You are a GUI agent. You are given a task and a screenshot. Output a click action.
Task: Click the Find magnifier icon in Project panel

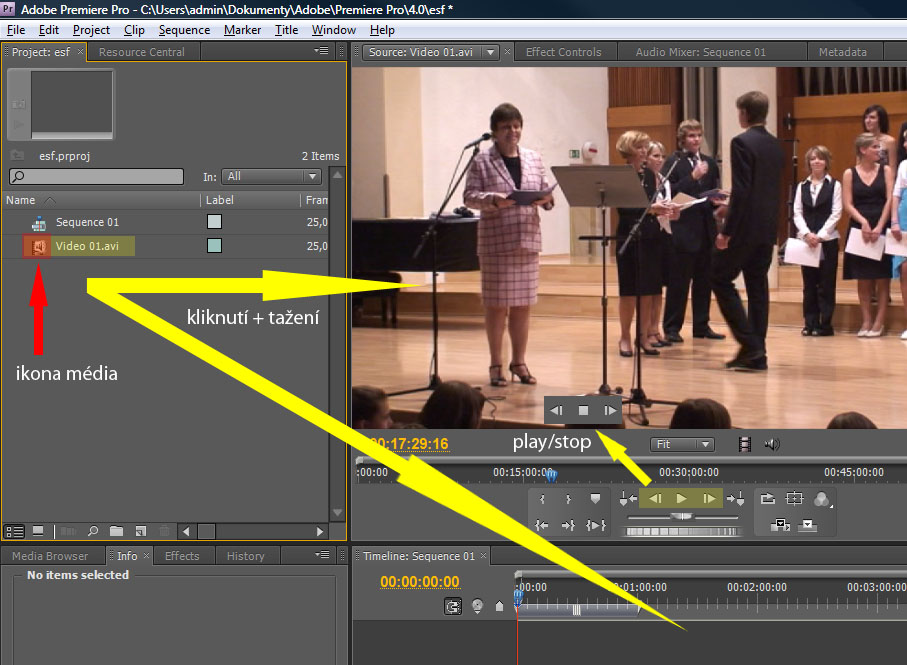(92, 531)
